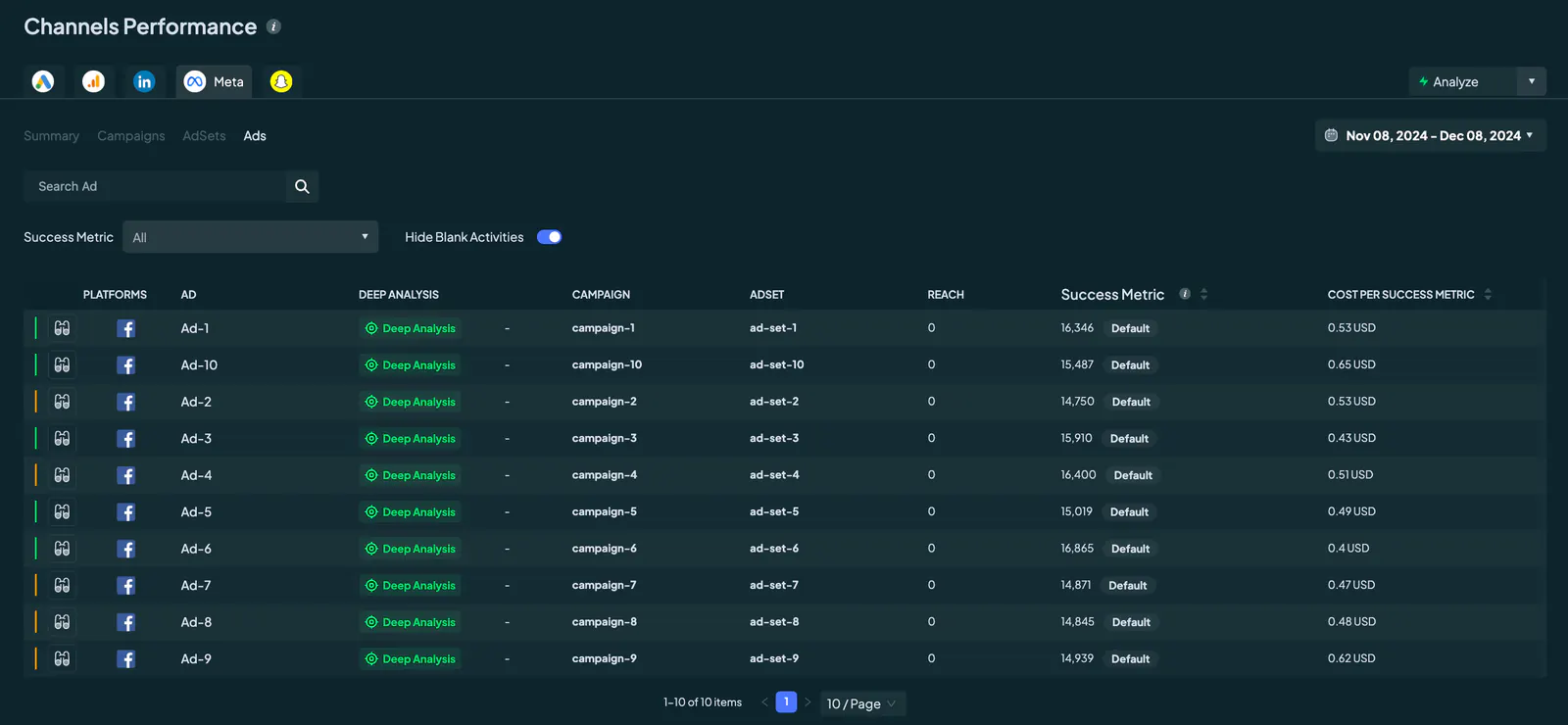Click the Facebook platform icon for Ad-5
The image size is (1568, 725).
click(125, 511)
